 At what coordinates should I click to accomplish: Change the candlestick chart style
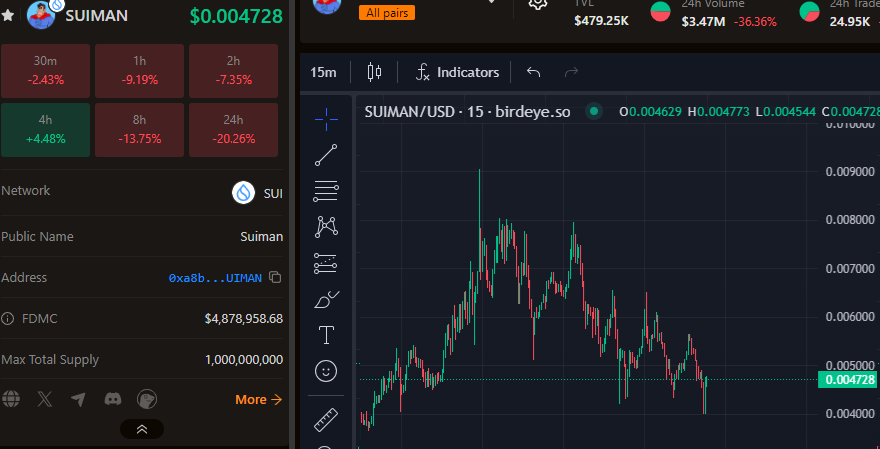374,72
